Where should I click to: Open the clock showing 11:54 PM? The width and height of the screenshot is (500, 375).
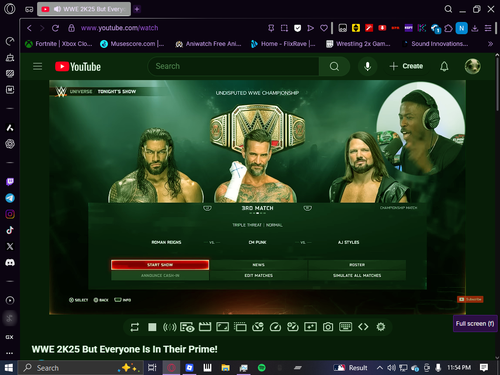(459, 368)
